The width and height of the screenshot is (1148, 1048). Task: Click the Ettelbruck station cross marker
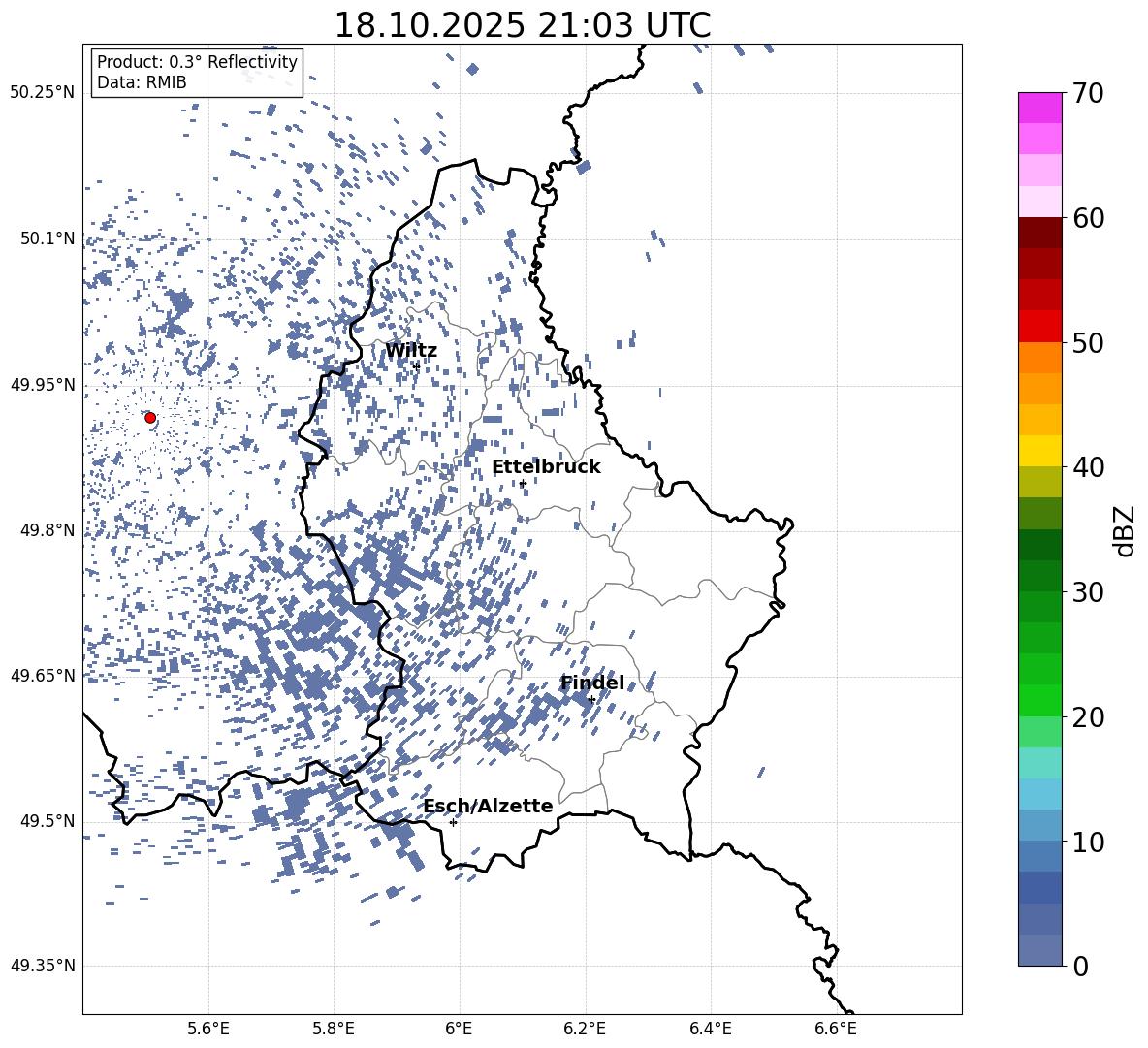[x=523, y=483]
